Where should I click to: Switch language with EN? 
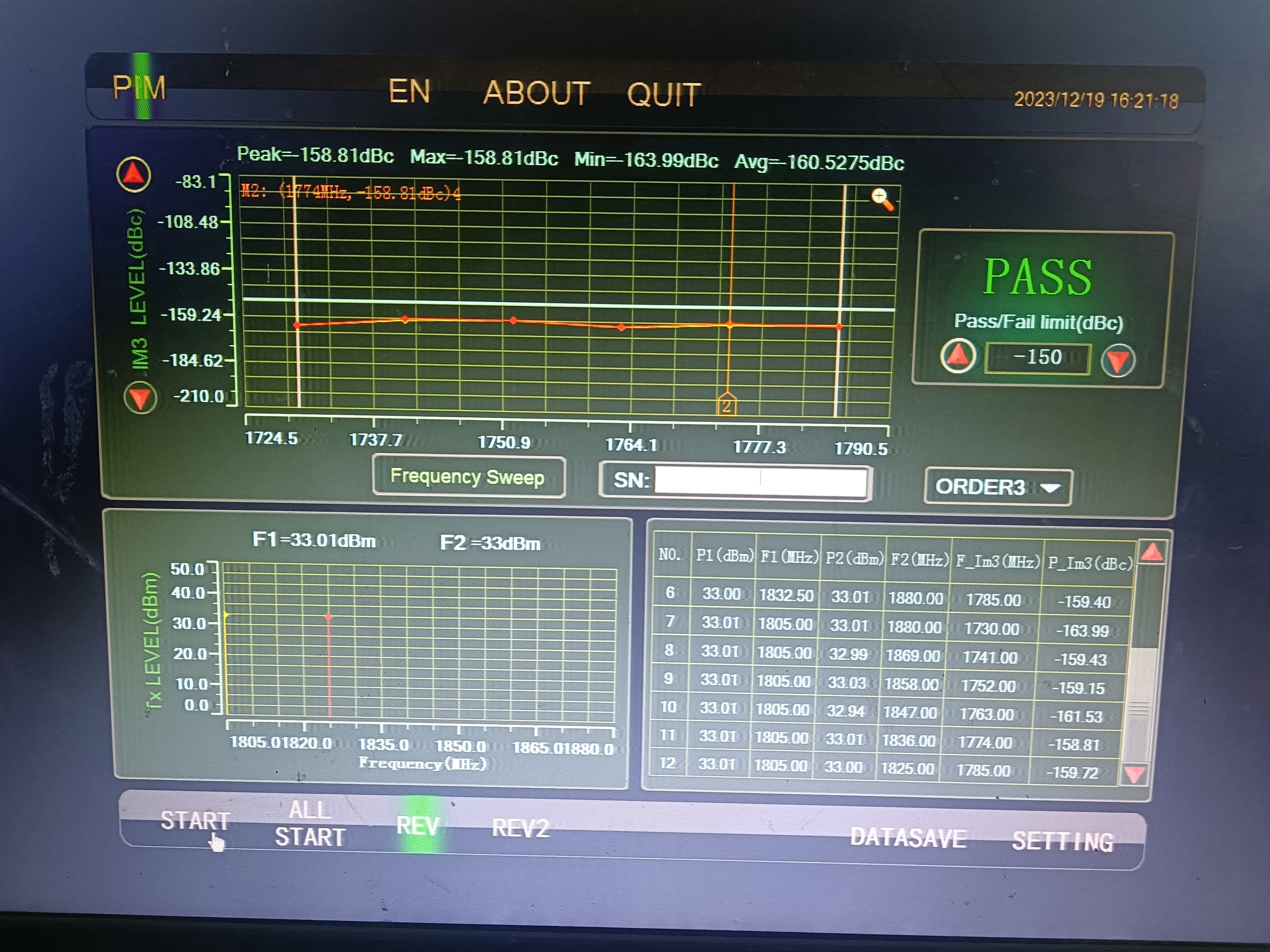click(409, 91)
